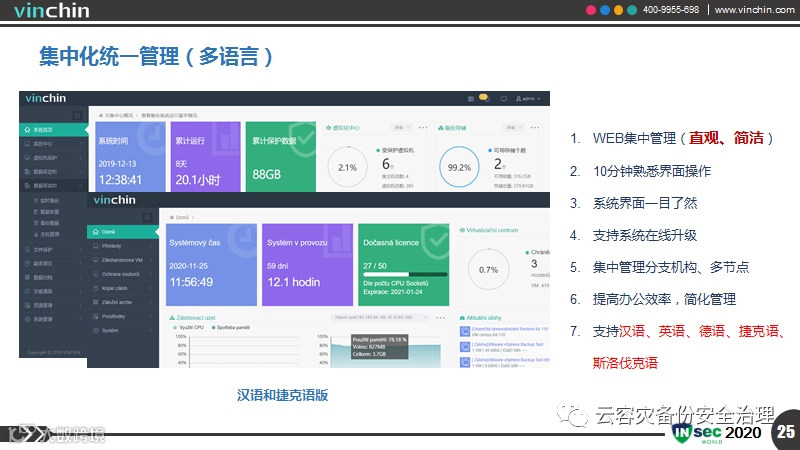This screenshot has height=450, width=800.
Task: Click the Ochrana souborů sidebar icon
Action: (95, 274)
